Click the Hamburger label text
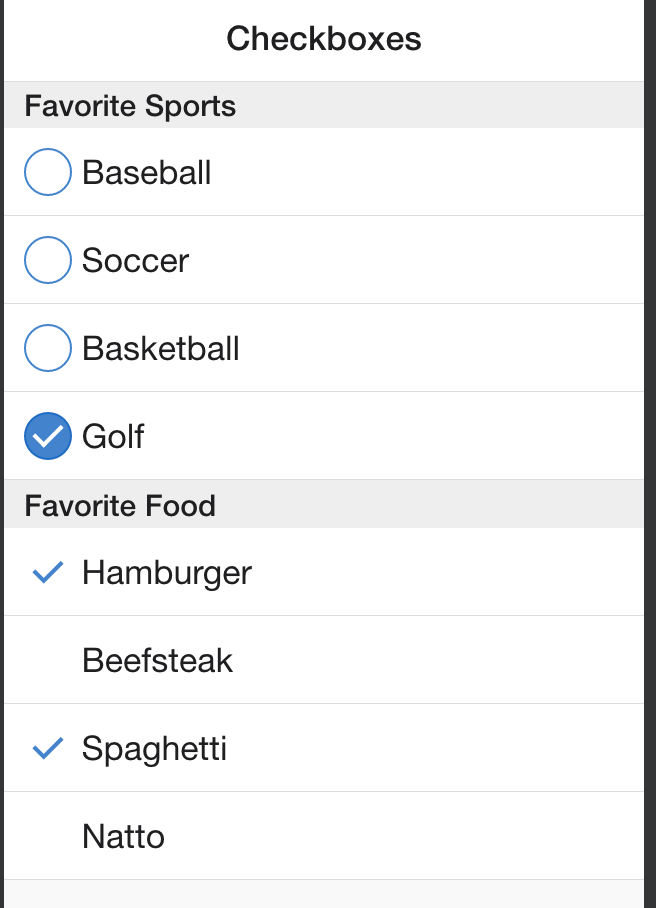Screen dimensions: 656x908 tap(167, 573)
